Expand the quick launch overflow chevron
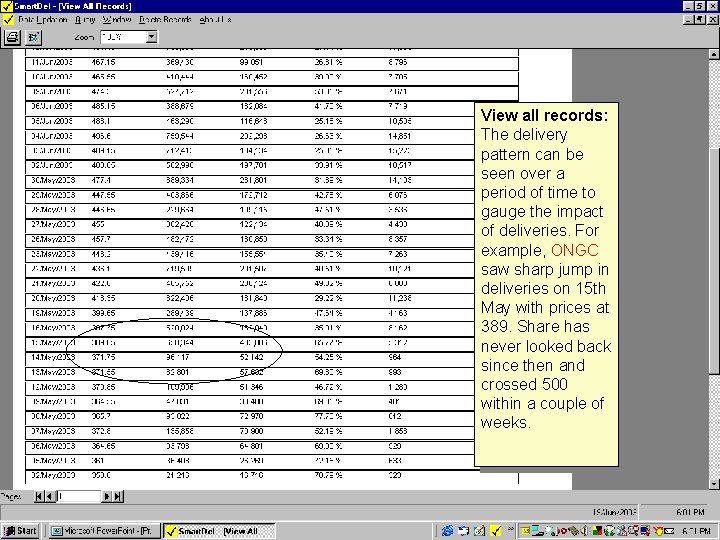The width and height of the screenshot is (720, 540). (x=511, y=529)
